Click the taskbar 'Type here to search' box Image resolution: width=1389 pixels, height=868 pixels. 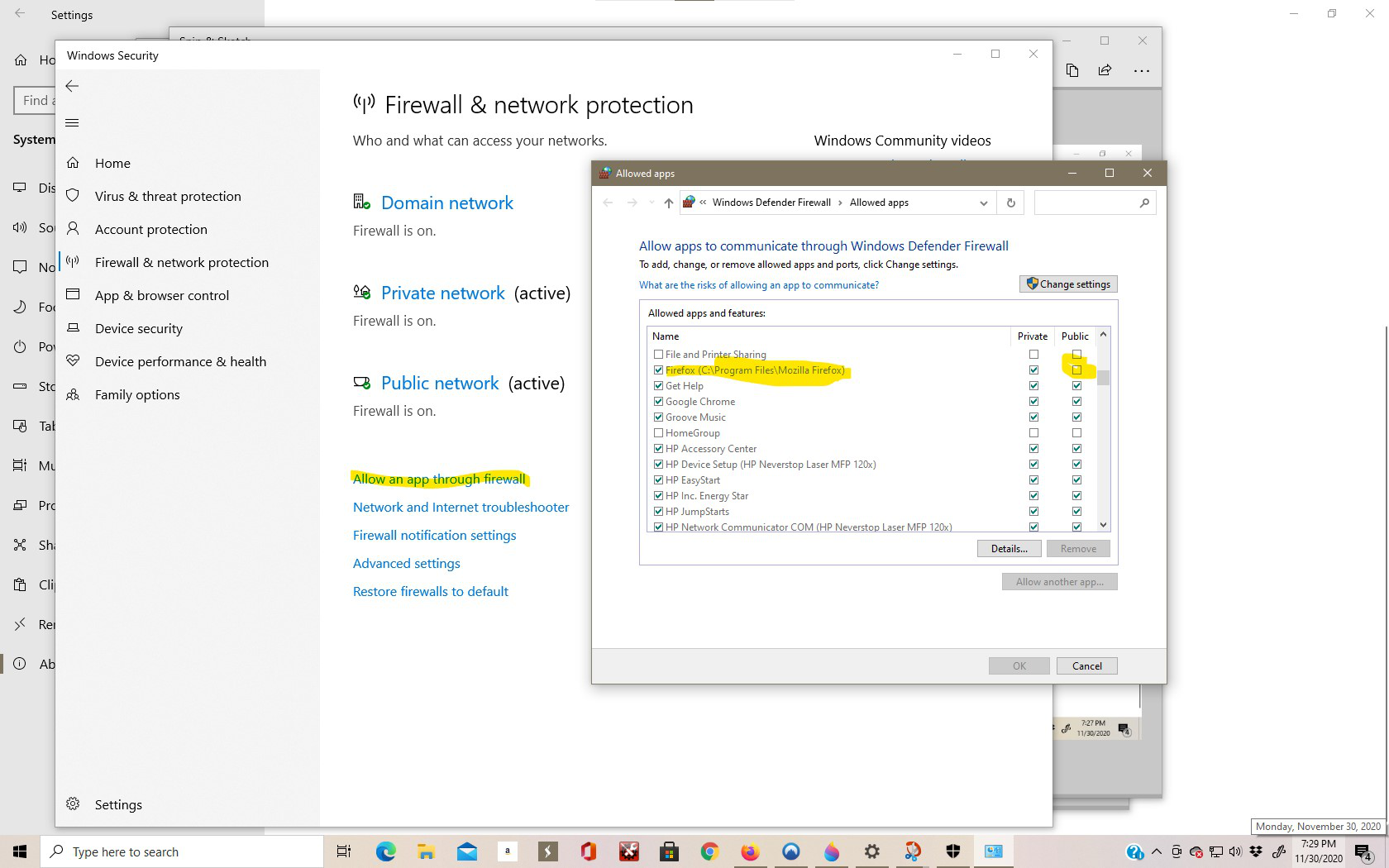181,851
